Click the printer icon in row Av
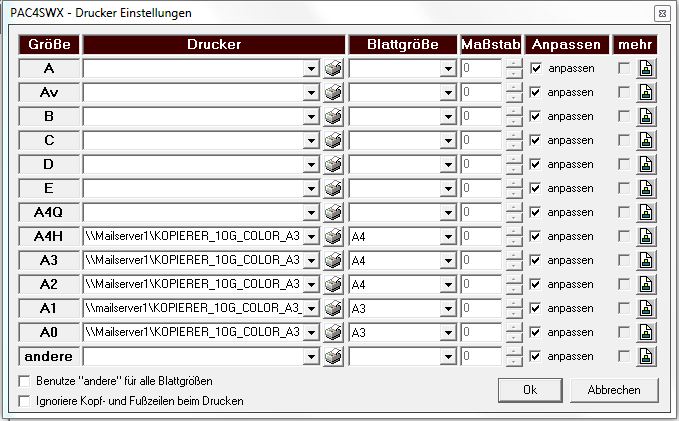This screenshot has height=421, width=679. 333,92
